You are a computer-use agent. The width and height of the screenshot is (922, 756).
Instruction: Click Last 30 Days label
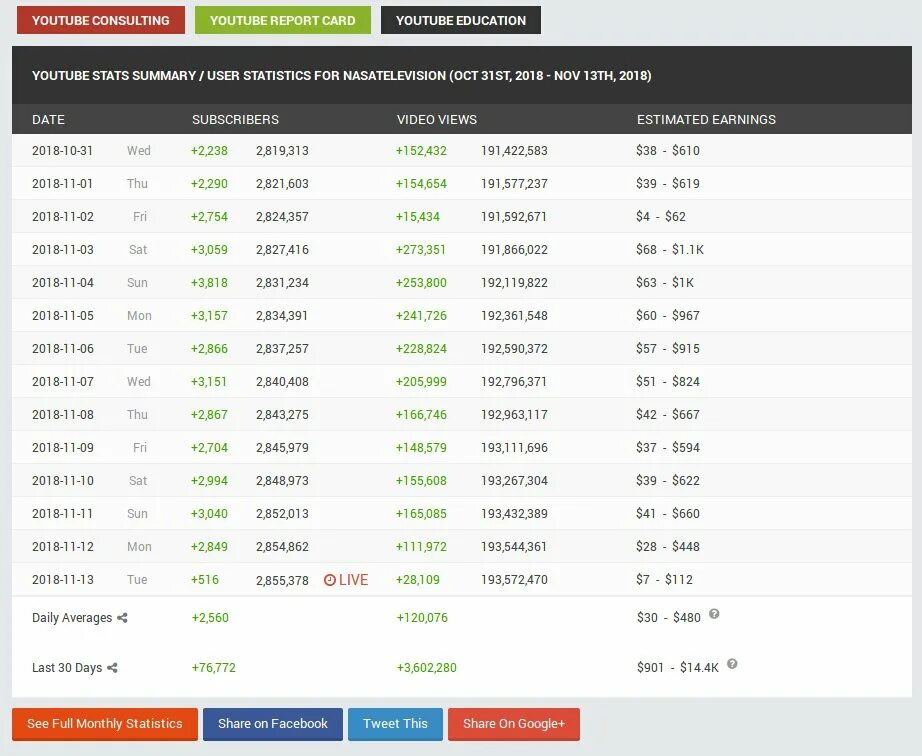tap(67, 668)
